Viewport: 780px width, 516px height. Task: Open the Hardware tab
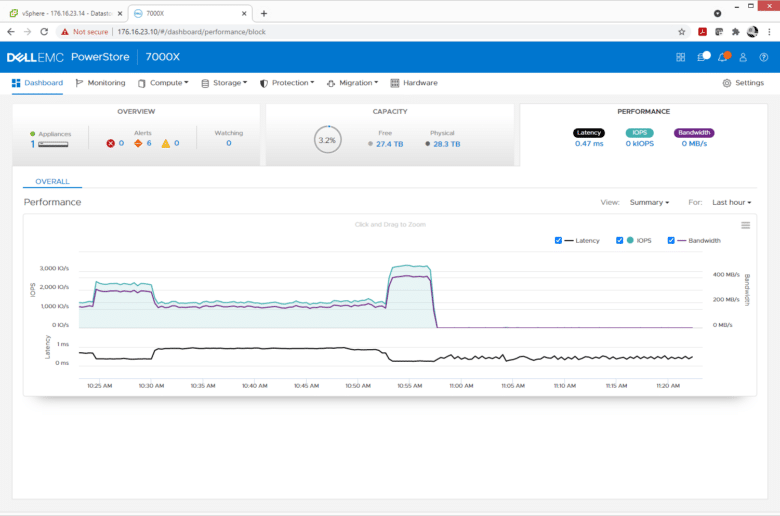click(414, 83)
